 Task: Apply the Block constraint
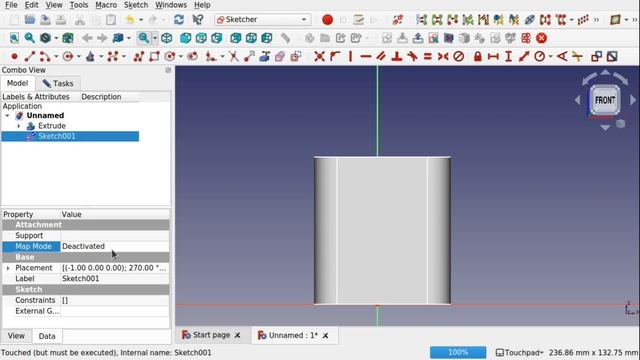(459, 56)
